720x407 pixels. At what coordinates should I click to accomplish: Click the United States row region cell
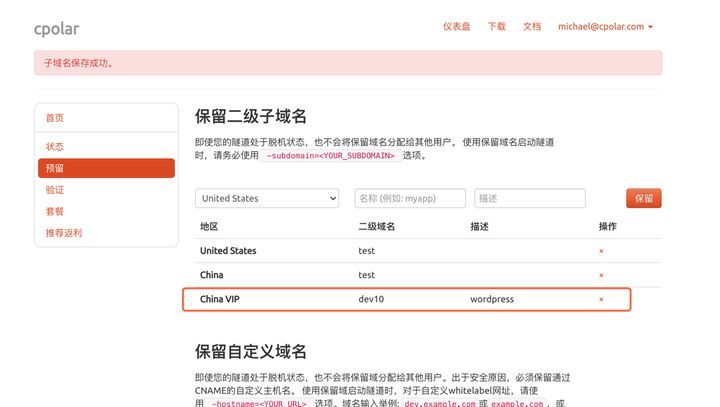228,251
